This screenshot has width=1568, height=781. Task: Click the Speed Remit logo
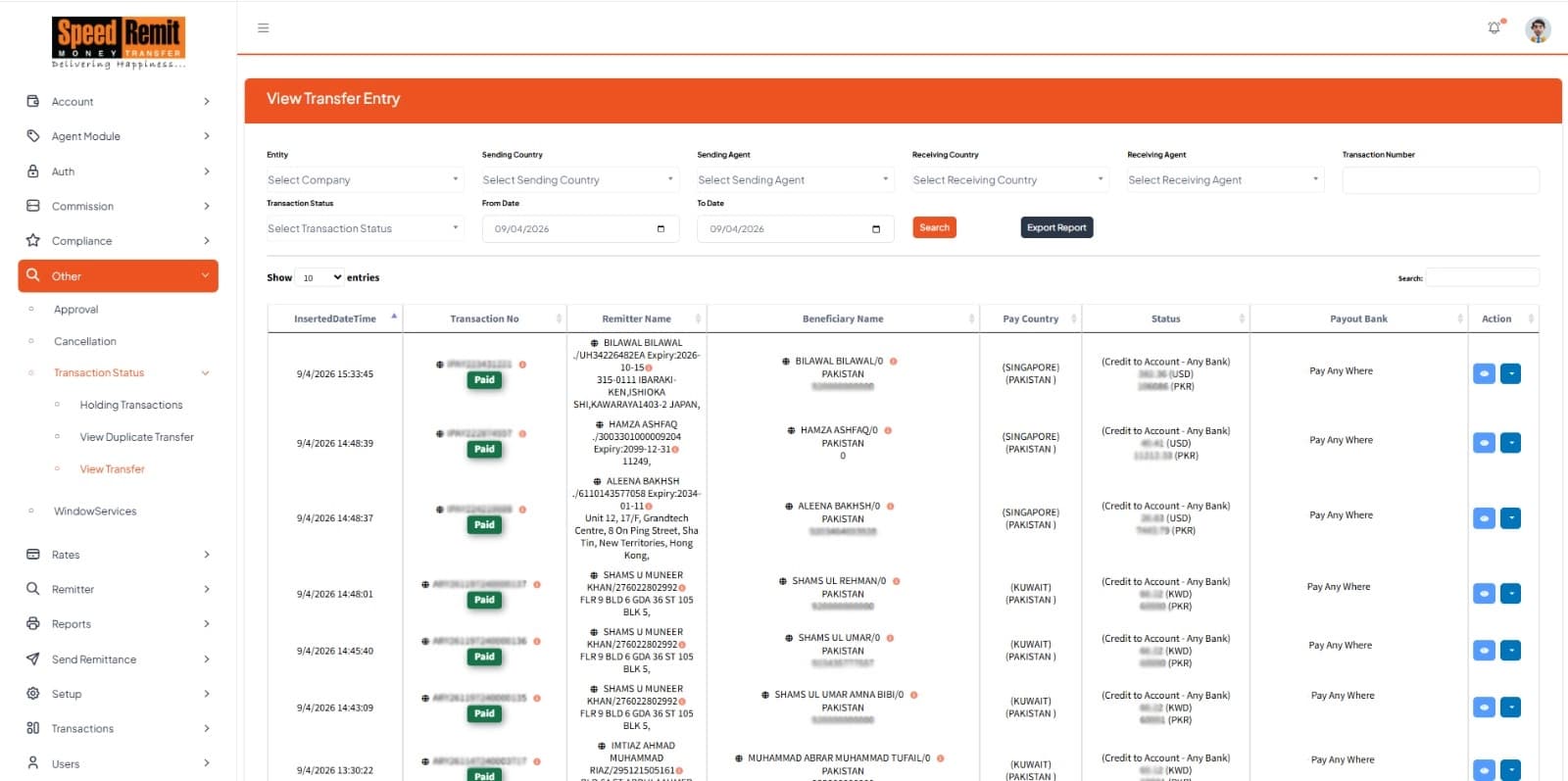pyautogui.click(x=119, y=43)
